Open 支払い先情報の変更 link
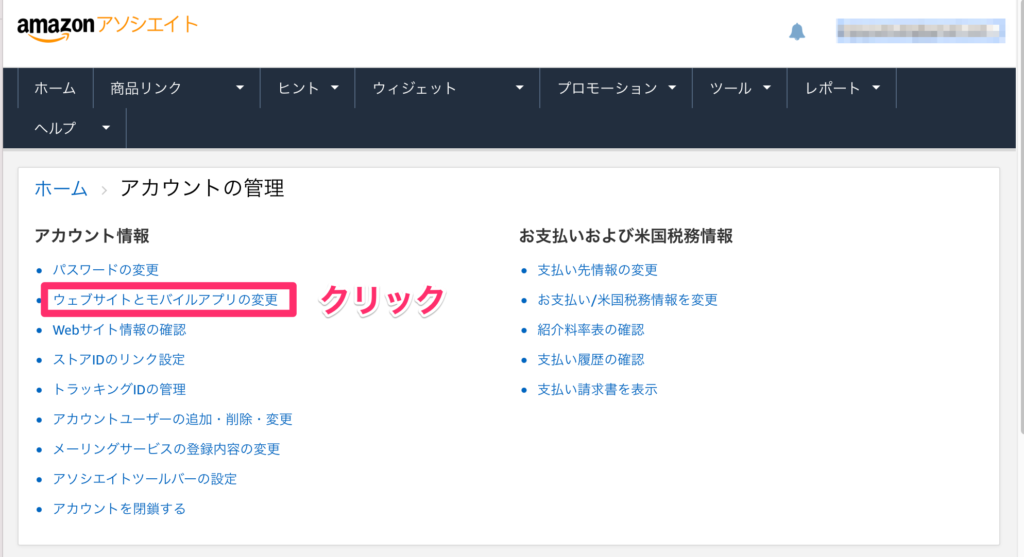The image size is (1024, 557). coord(597,270)
